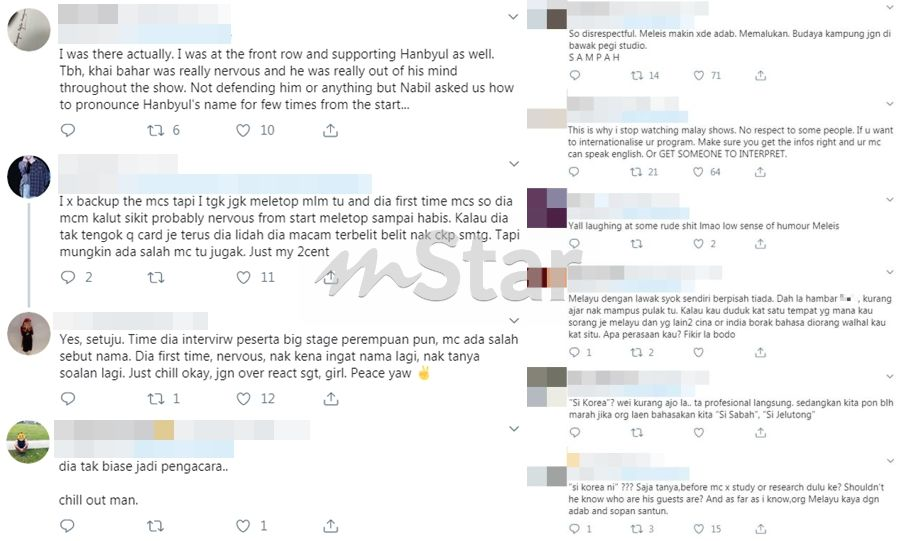The image size is (899, 541).
Task: Open profile picture of 'Yes, setuju' commenter
Action: [x=28, y=334]
